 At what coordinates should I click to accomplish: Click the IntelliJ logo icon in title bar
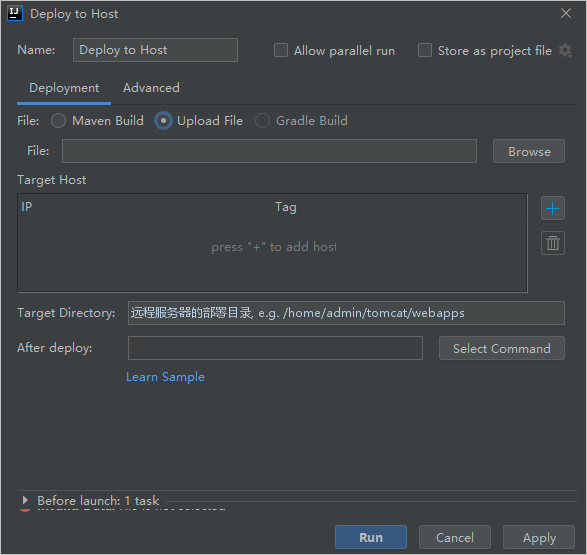15,13
